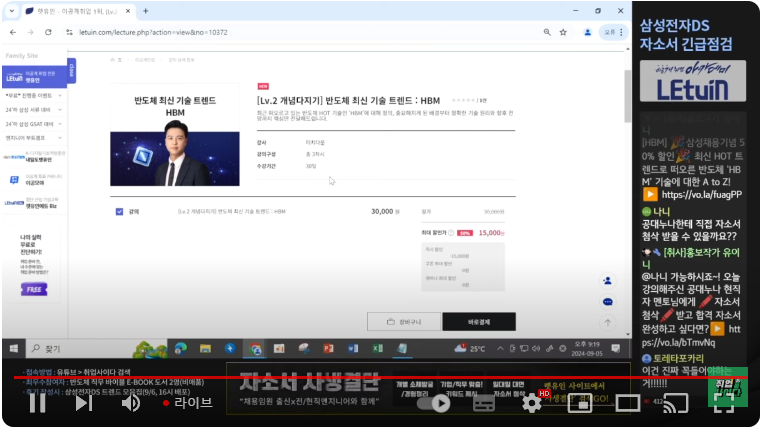Viewport: 773px width, 434px height.
Task: Click the browser address bar URL
Action: tap(200, 32)
